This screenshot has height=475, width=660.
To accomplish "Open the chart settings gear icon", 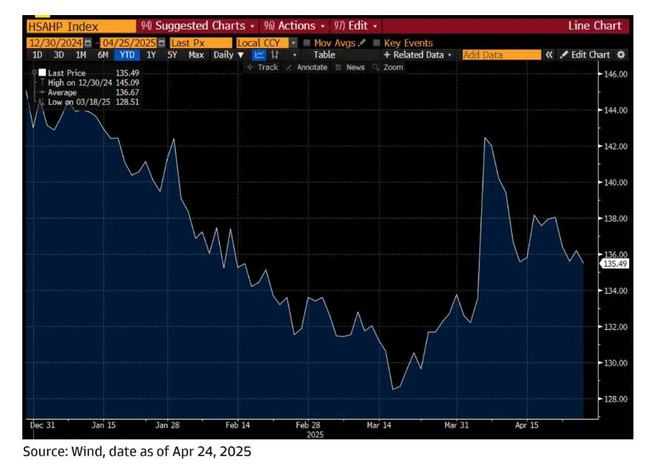I will point(621,55).
